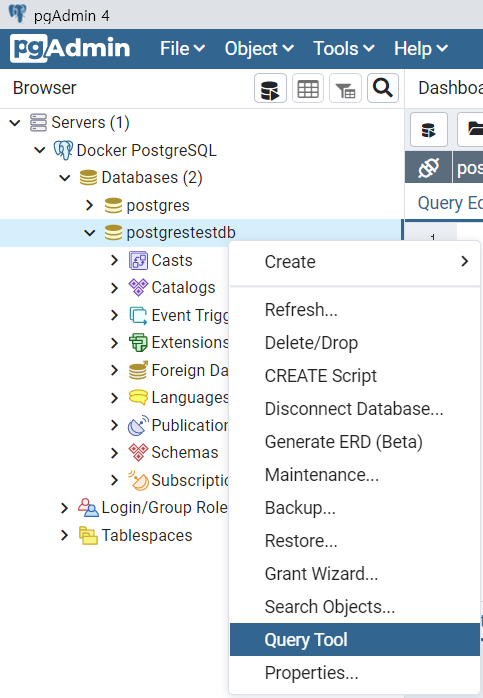Screen dimensions: 483x698
Task: Select Search Objects... entry
Action: pyautogui.click(x=355, y=607)
